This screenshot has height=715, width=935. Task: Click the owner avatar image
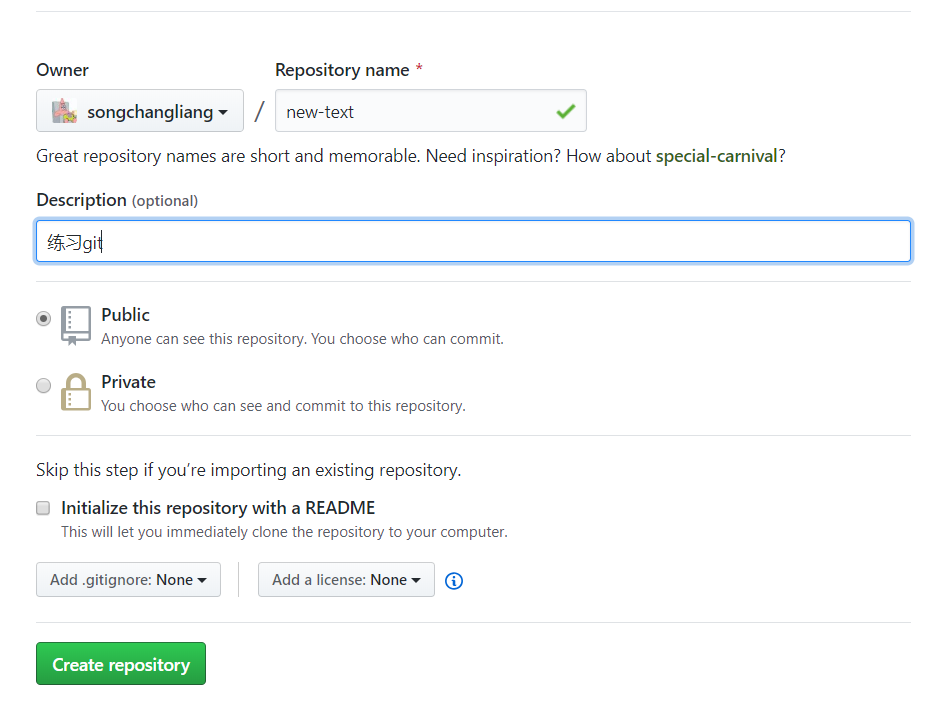(64, 111)
